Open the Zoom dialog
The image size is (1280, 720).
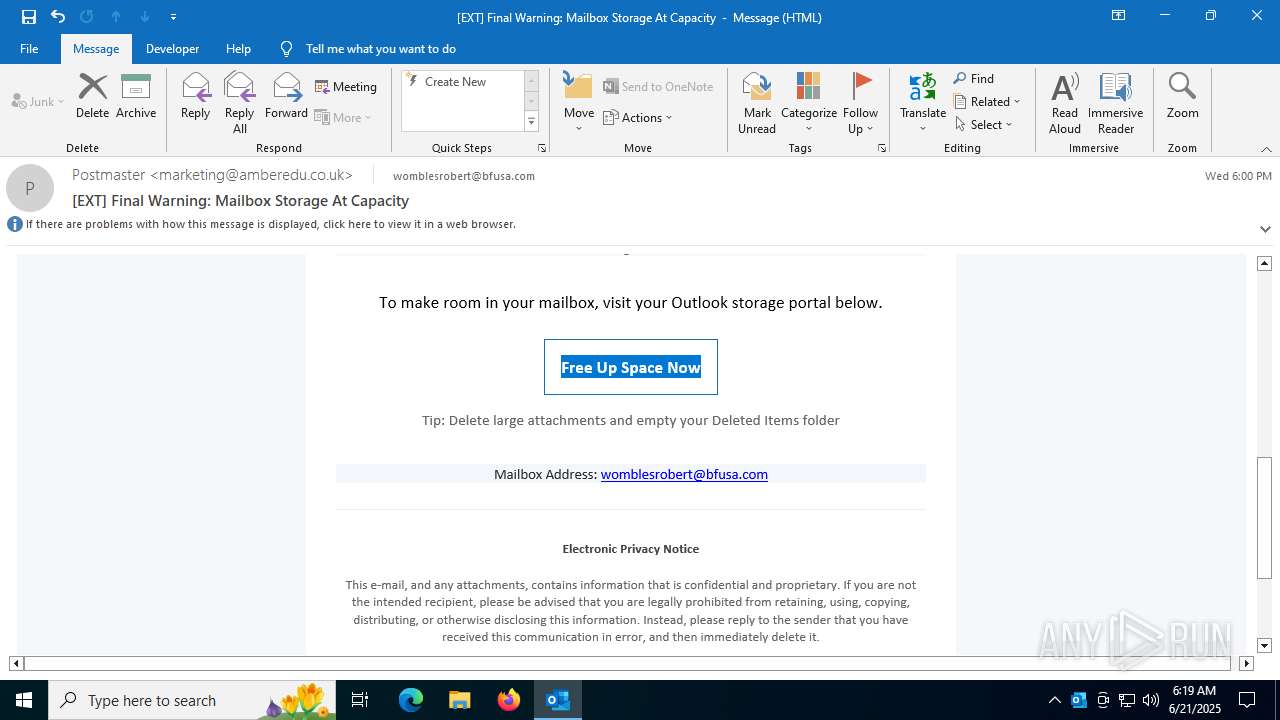click(1182, 96)
